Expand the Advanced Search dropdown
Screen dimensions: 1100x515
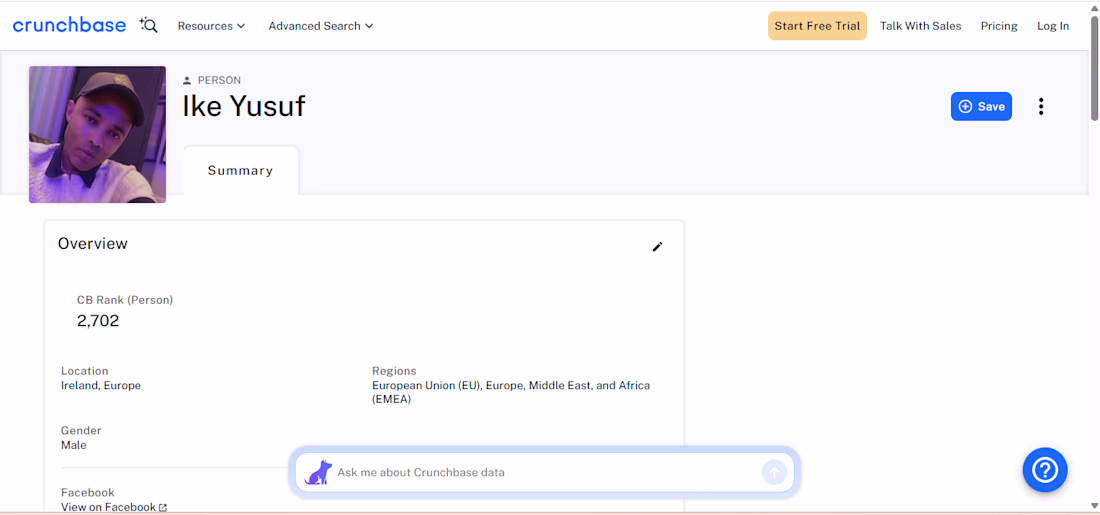click(321, 26)
